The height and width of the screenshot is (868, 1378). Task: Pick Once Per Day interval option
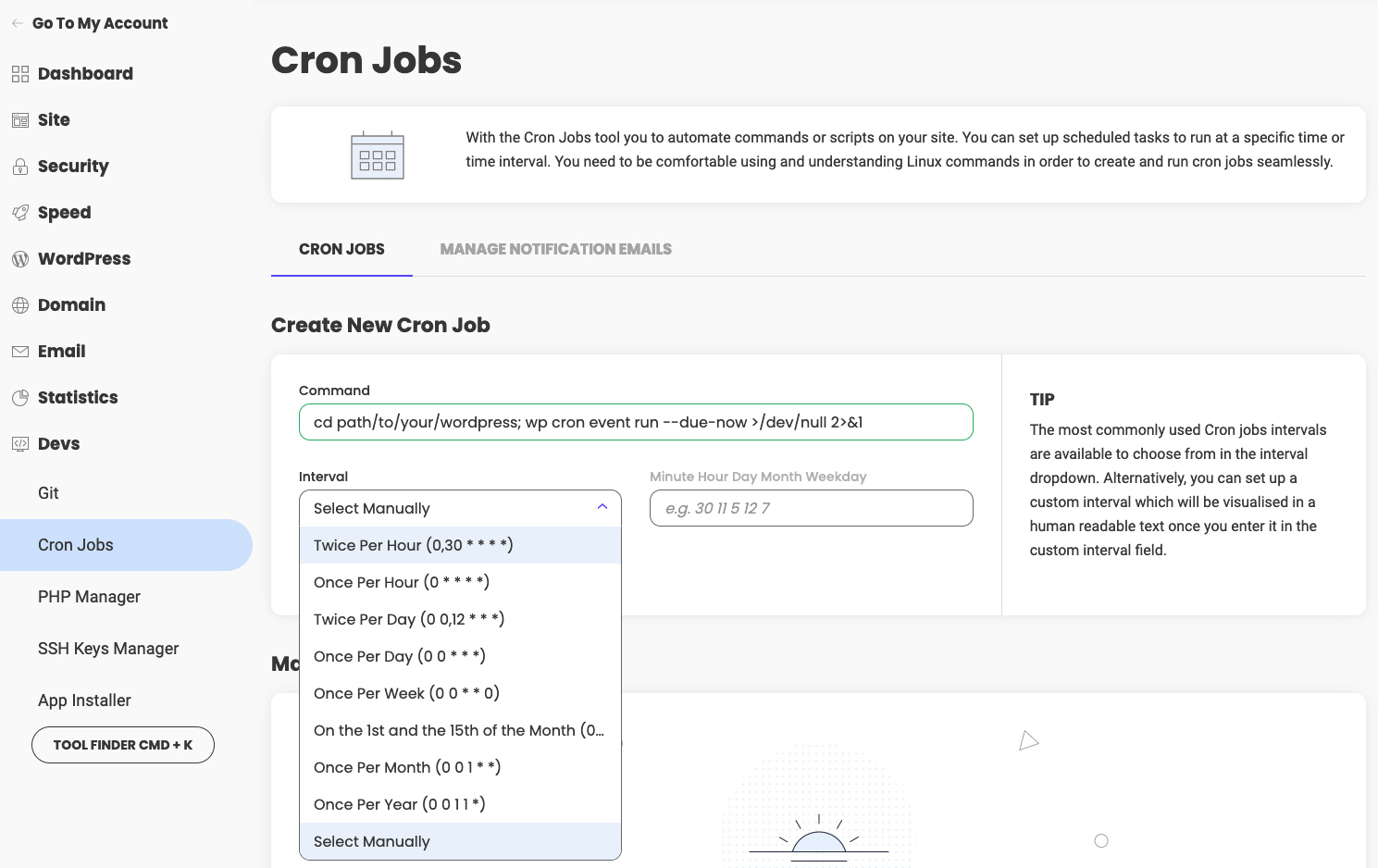[460, 656]
